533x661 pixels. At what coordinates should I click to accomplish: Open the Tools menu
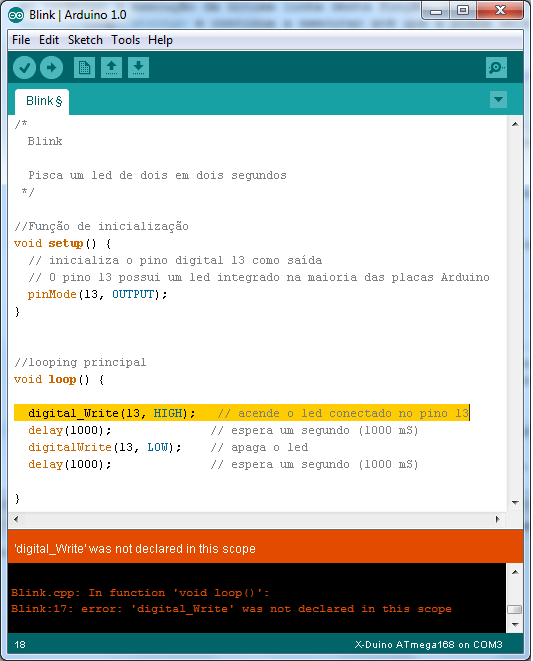point(125,40)
